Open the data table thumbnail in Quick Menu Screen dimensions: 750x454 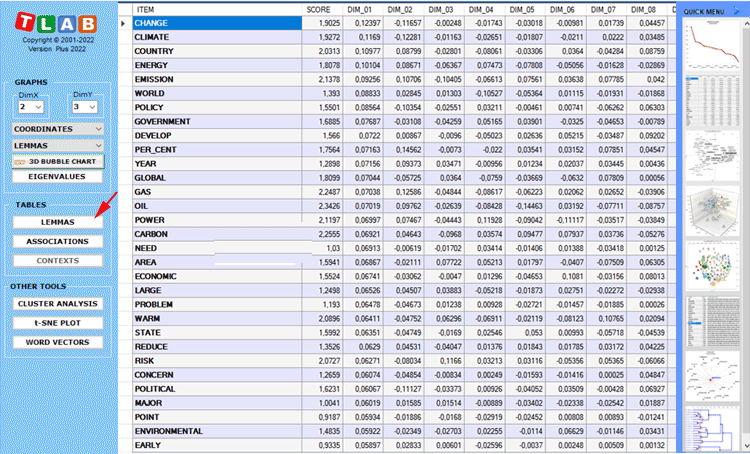(712, 100)
